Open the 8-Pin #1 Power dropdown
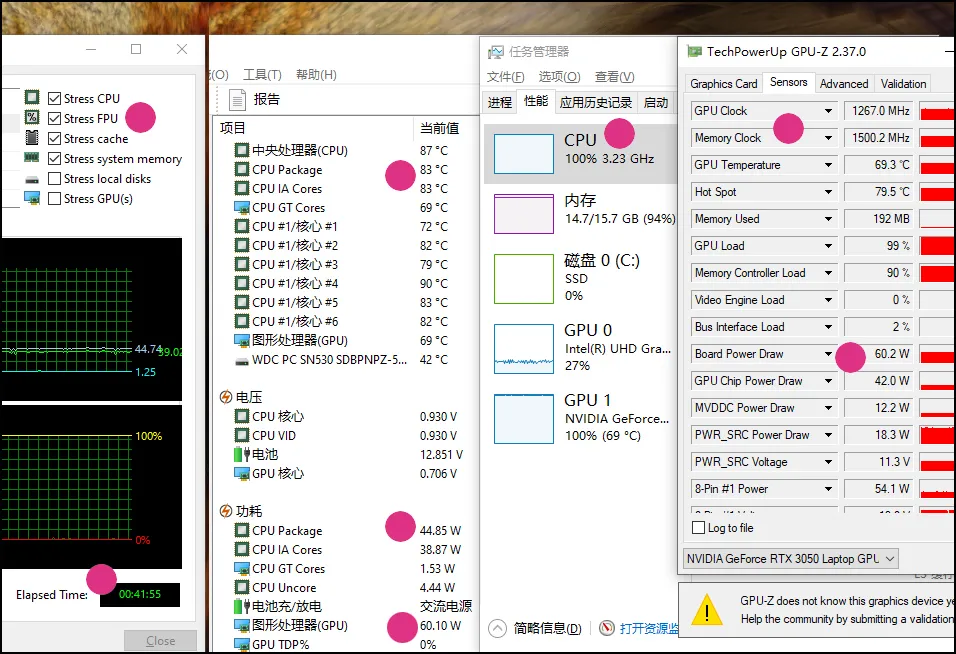The height and width of the screenshot is (654, 956). [828, 489]
